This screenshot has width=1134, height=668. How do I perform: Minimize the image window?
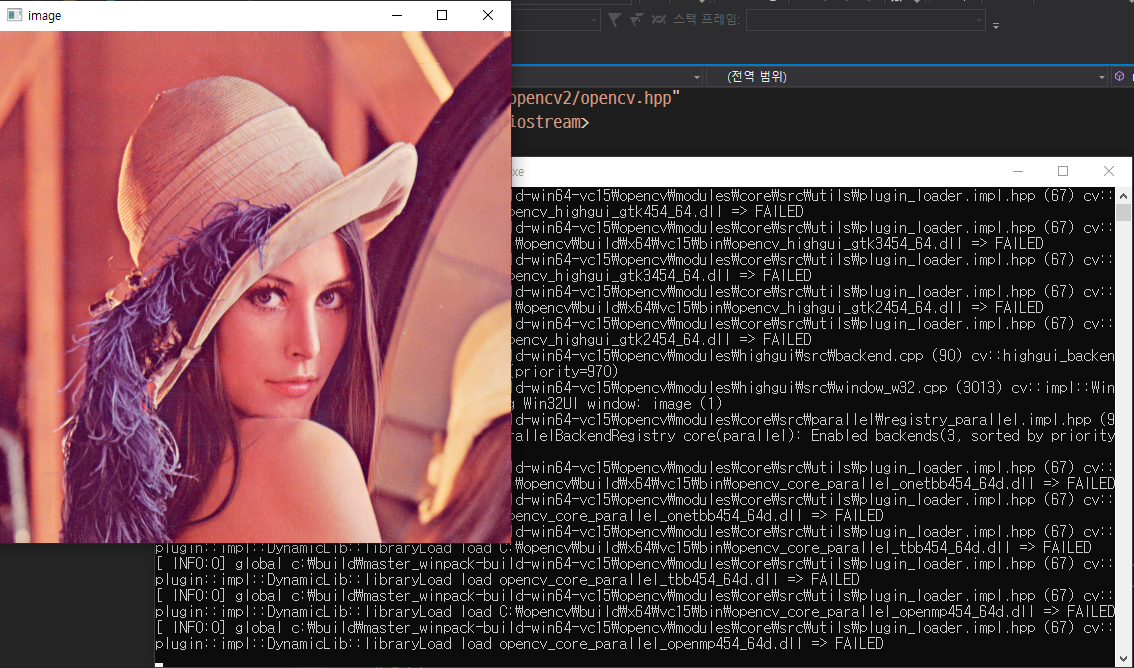tap(396, 15)
